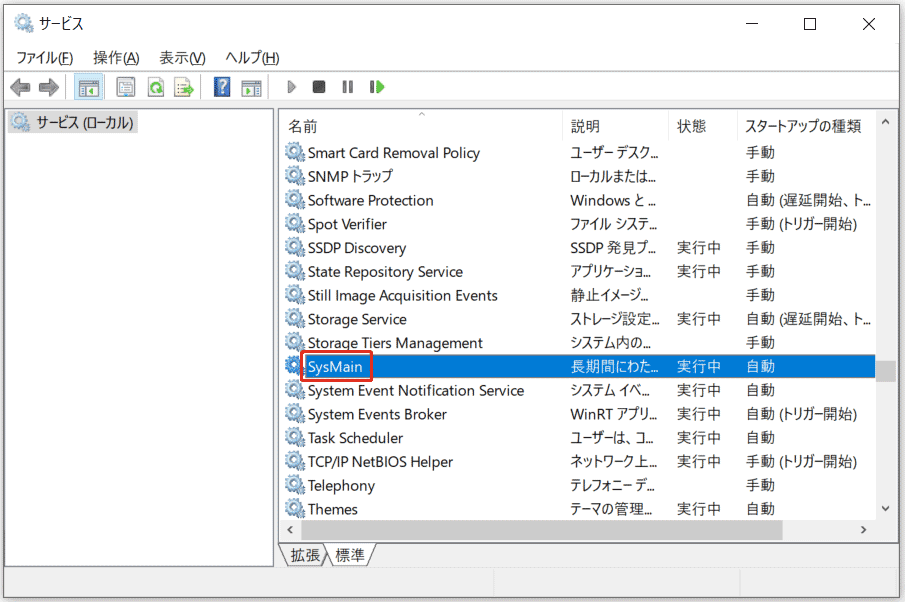Click gear icon next to Spot Verifier

pyautogui.click(x=295, y=223)
